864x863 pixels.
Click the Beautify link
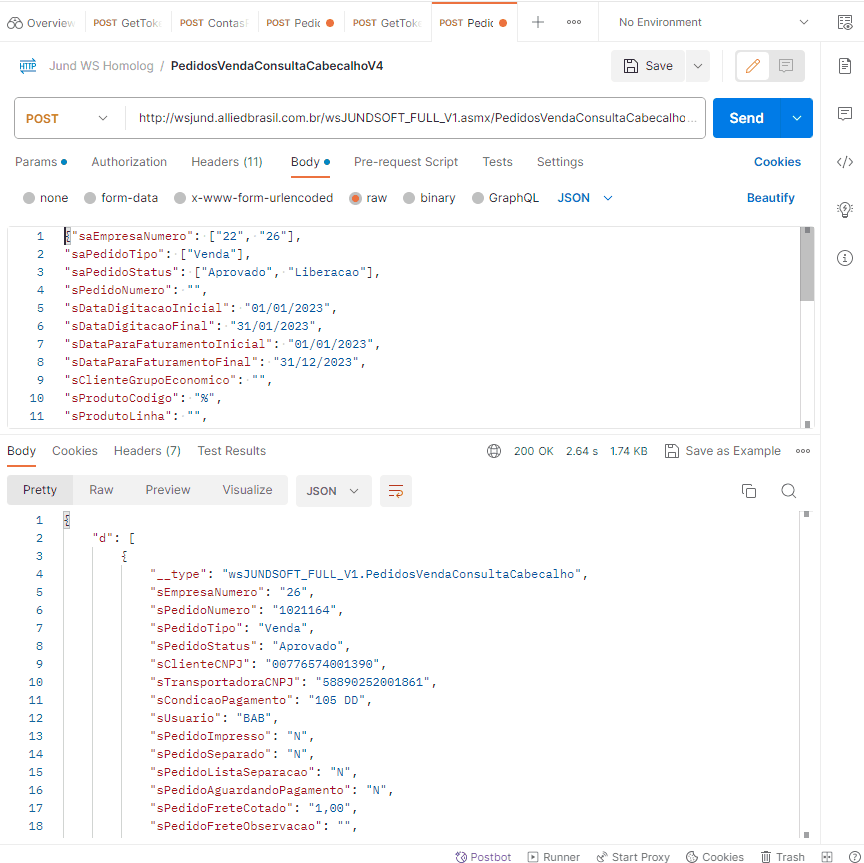tap(770, 198)
